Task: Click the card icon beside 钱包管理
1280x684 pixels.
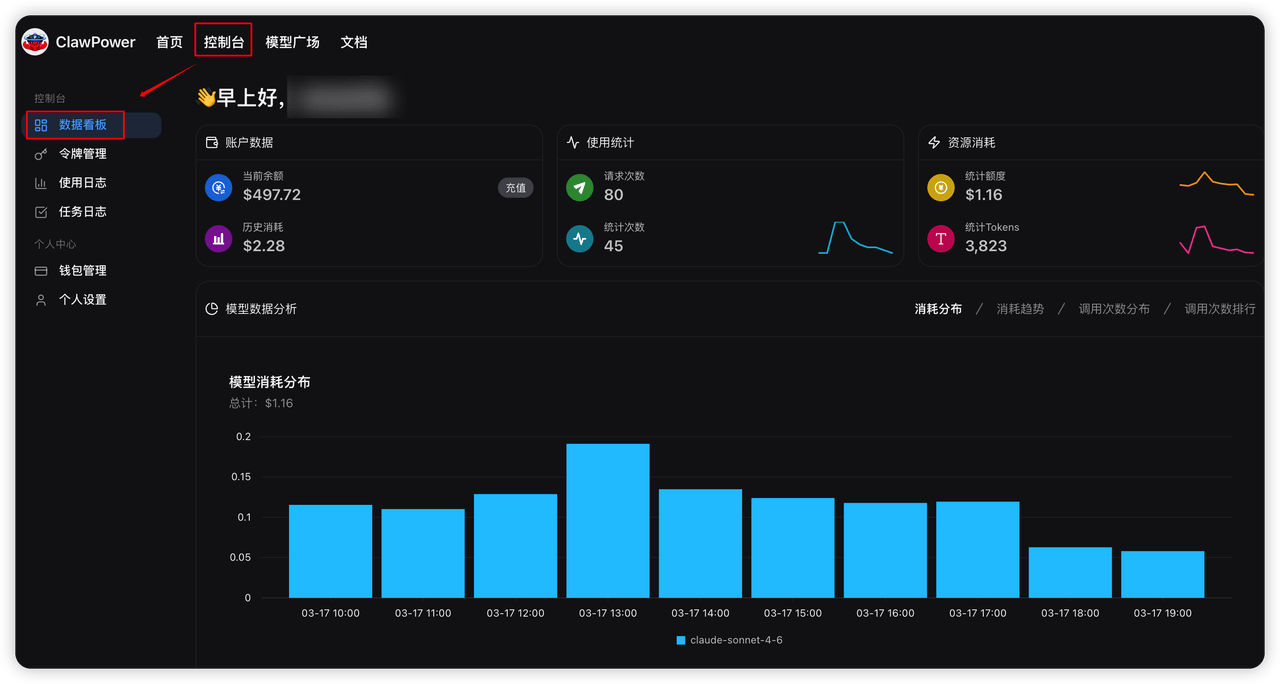Action: 41,271
